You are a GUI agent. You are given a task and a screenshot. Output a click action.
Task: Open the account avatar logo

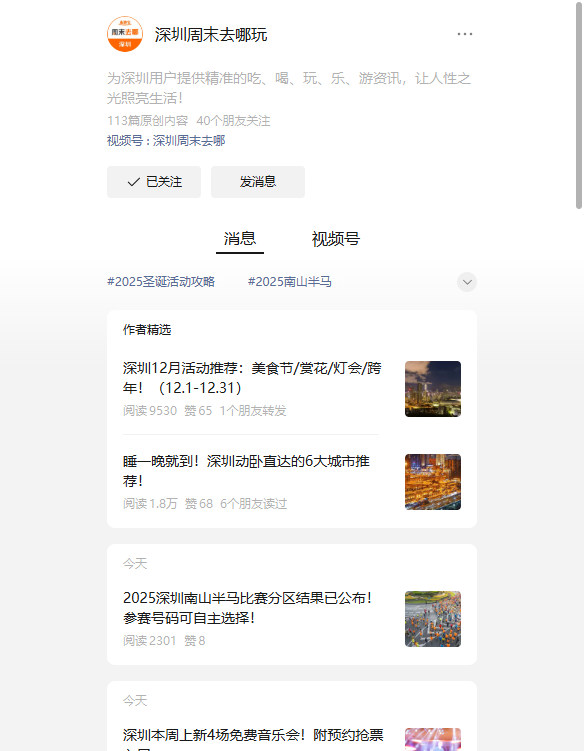pos(125,34)
